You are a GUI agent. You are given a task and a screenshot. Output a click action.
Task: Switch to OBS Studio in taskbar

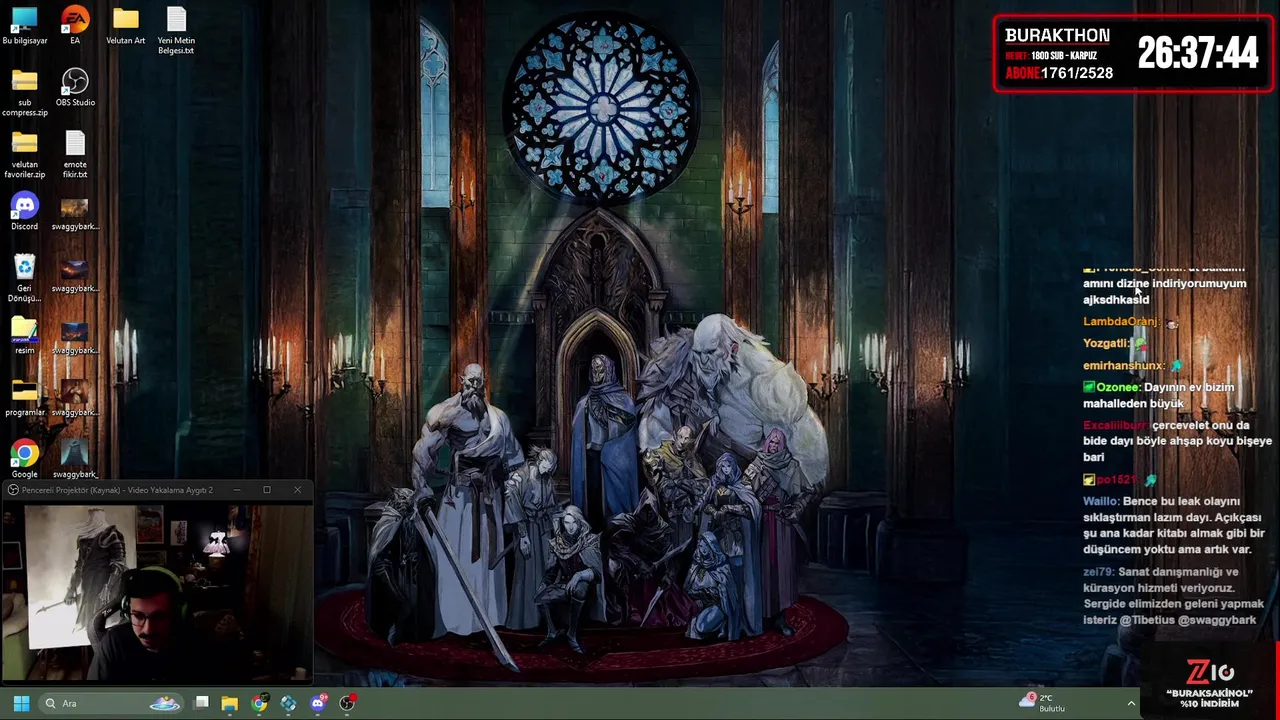(x=346, y=703)
